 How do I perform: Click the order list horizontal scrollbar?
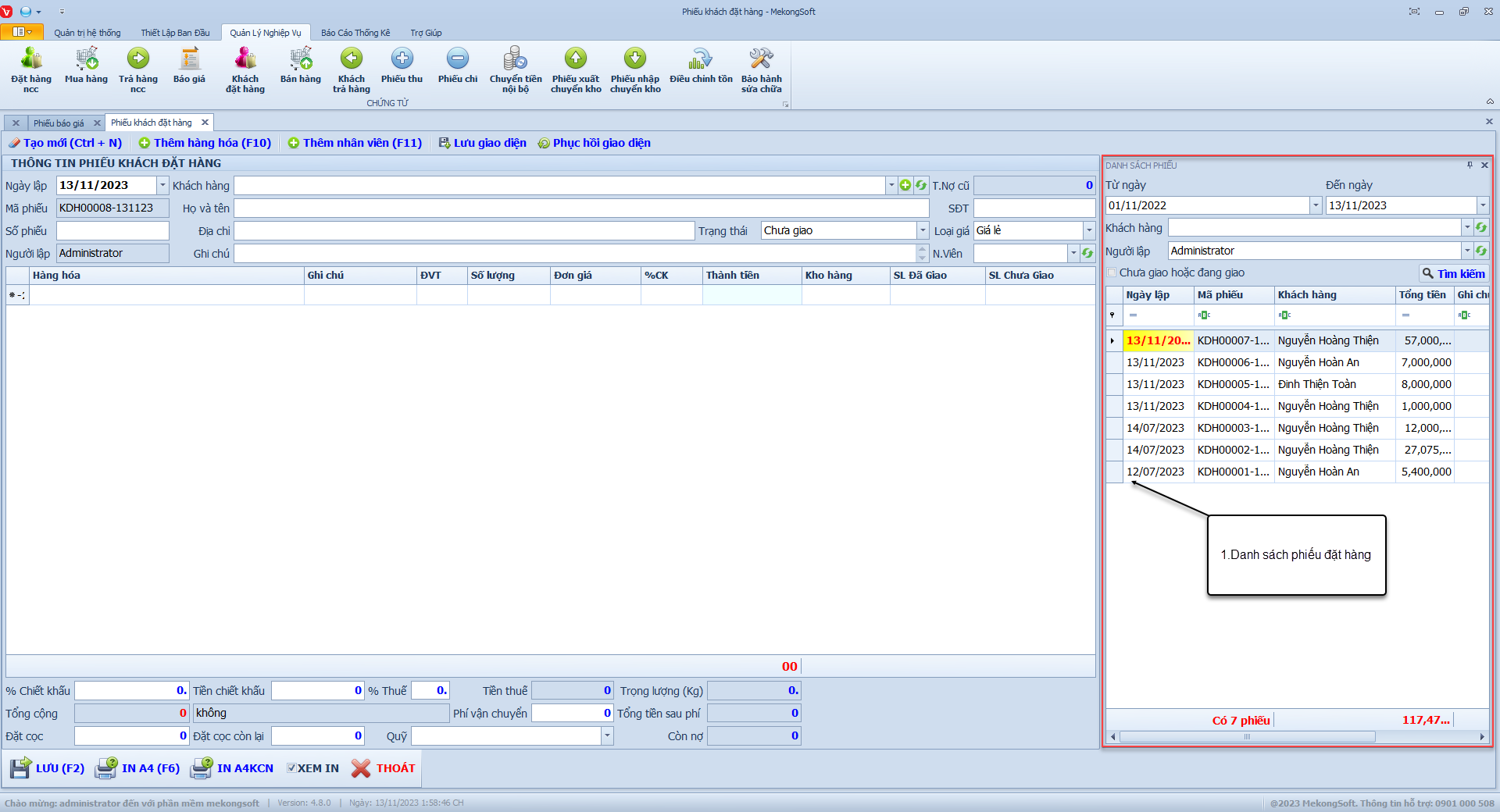click(1247, 736)
